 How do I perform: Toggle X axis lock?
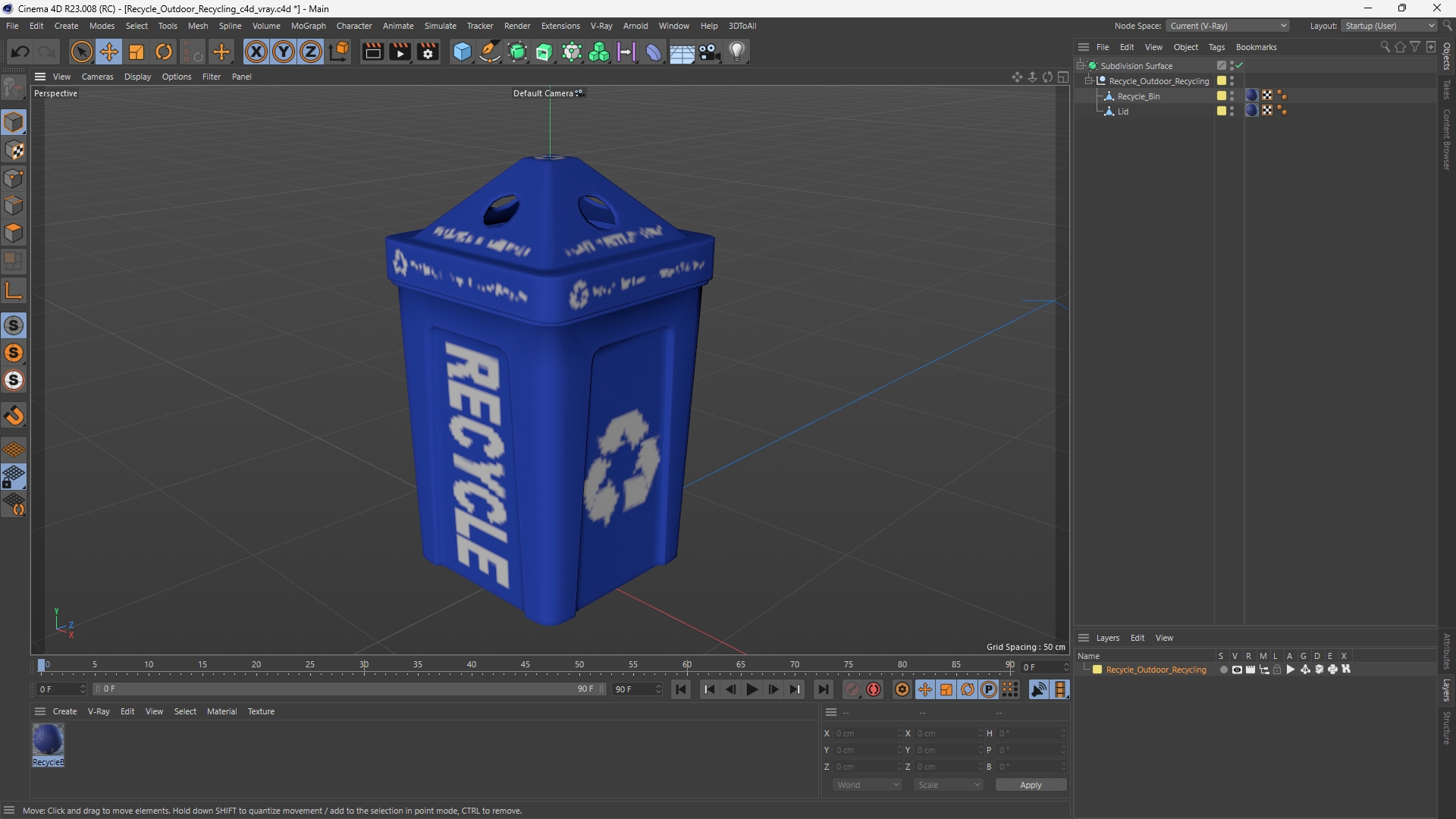pyautogui.click(x=256, y=52)
